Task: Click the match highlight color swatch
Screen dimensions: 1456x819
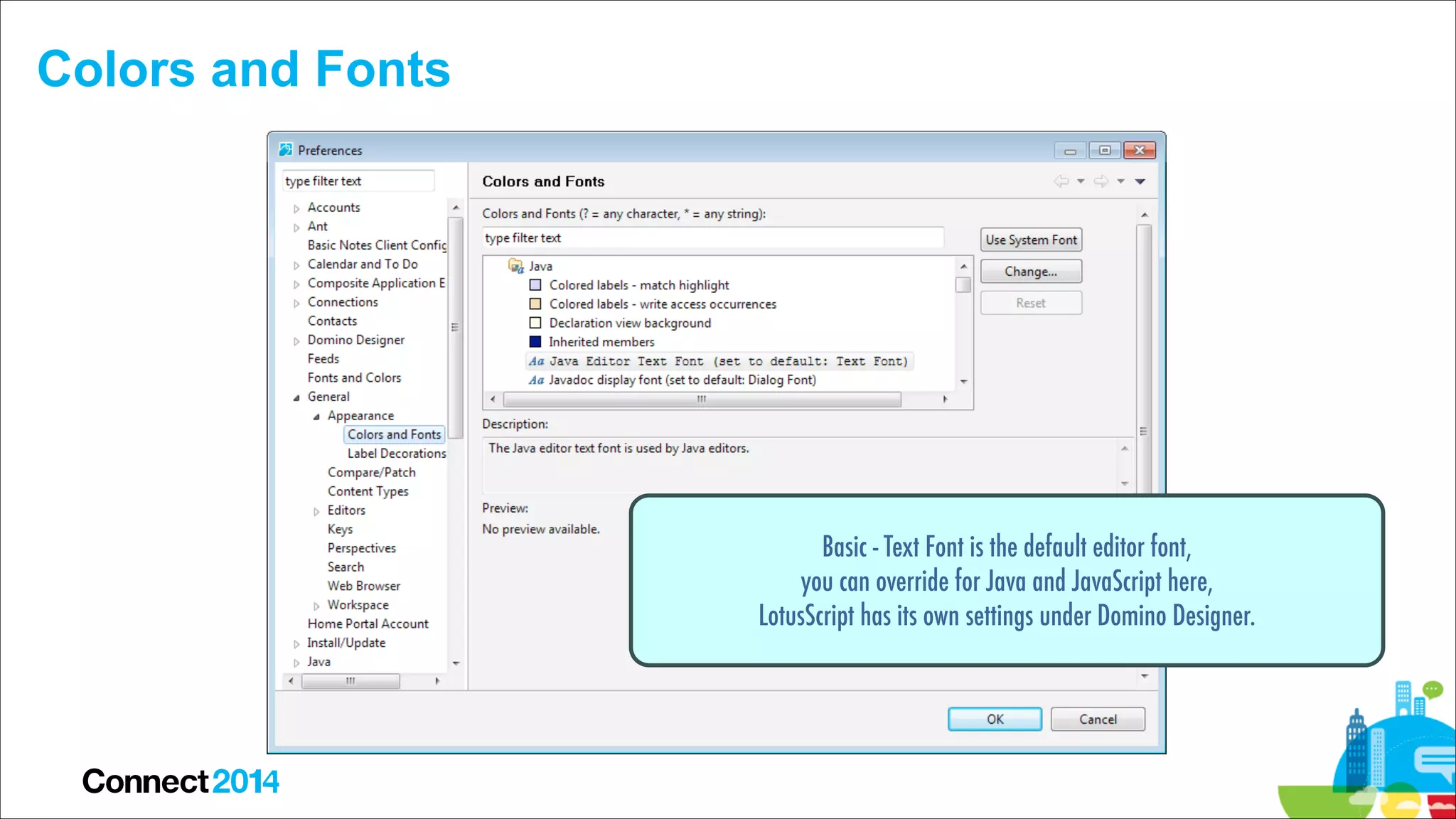Action: click(535, 285)
